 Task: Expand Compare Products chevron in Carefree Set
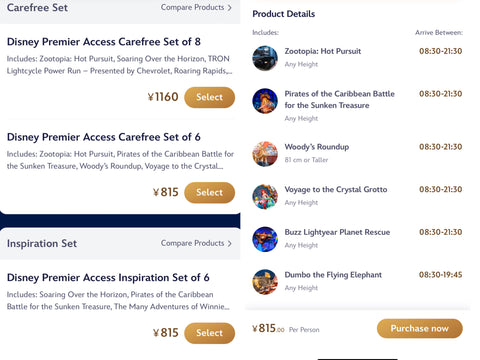[229, 8]
